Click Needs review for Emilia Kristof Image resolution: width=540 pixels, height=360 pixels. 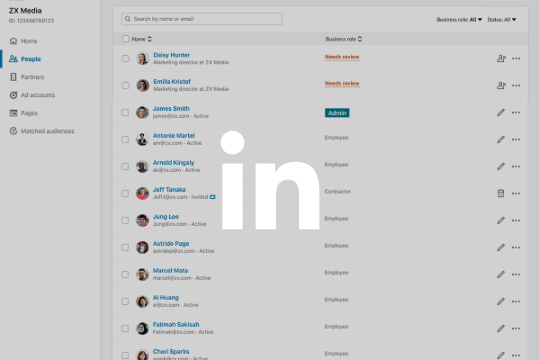(x=342, y=84)
